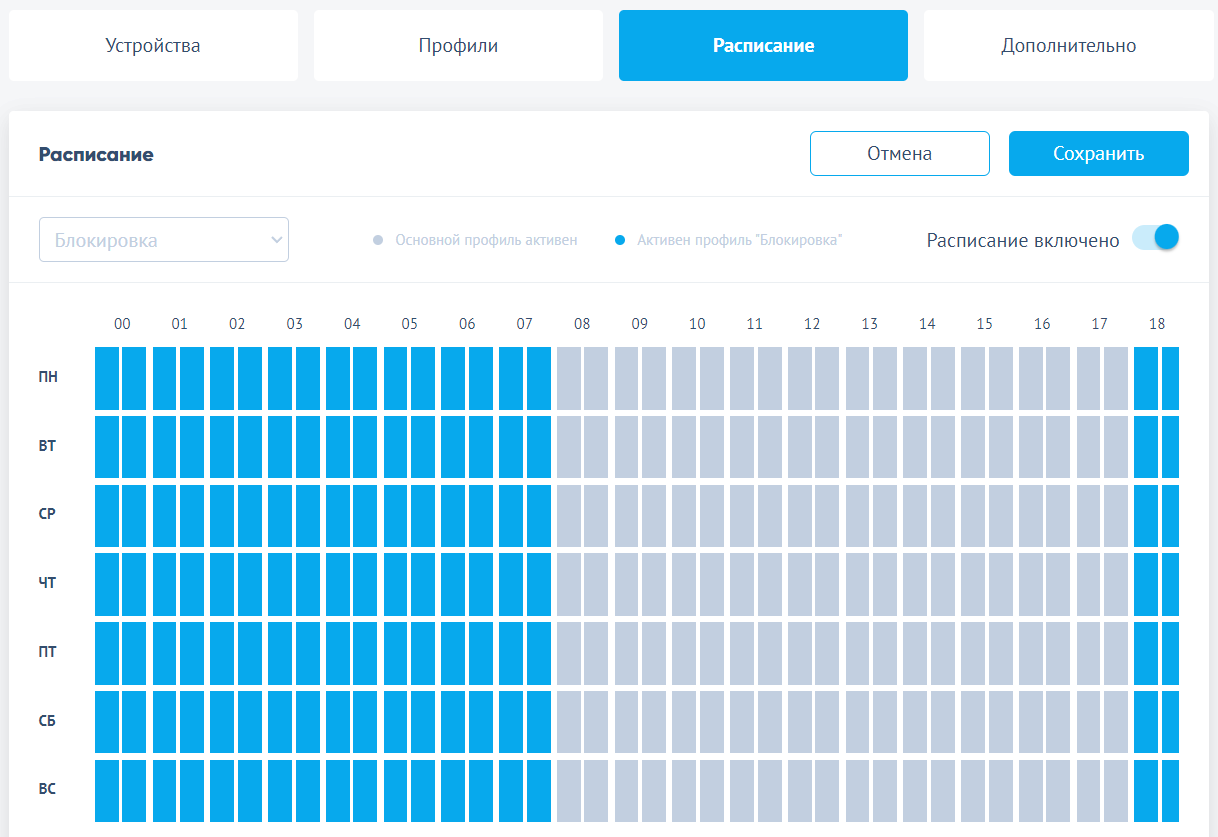Toggle ПН 08:00 first half-hour cell
Image resolution: width=1218 pixels, height=837 pixels.
[x=568, y=378]
